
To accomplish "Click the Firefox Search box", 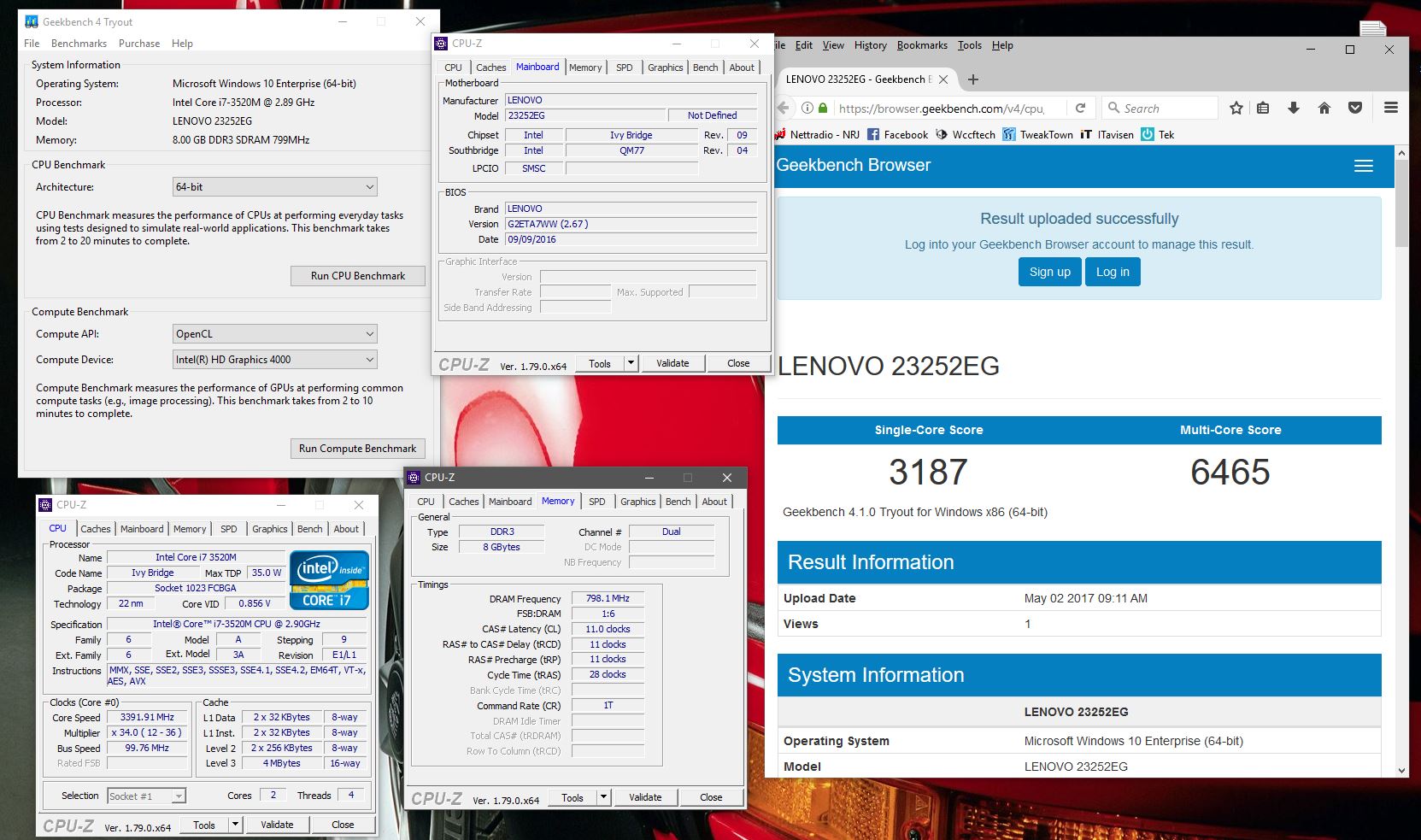I will [x=1160, y=108].
